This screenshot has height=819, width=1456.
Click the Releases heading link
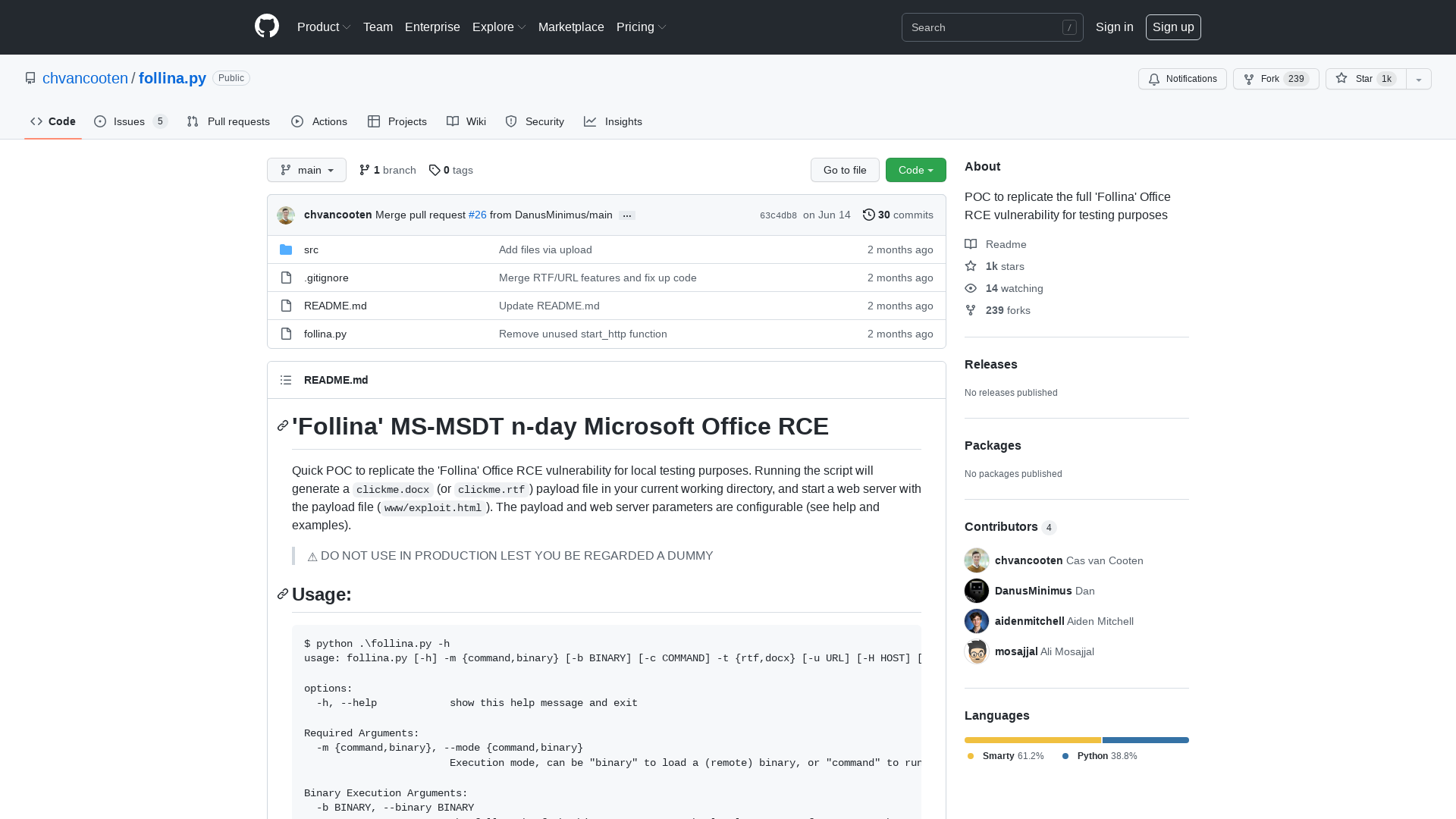(x=991, y=364)
